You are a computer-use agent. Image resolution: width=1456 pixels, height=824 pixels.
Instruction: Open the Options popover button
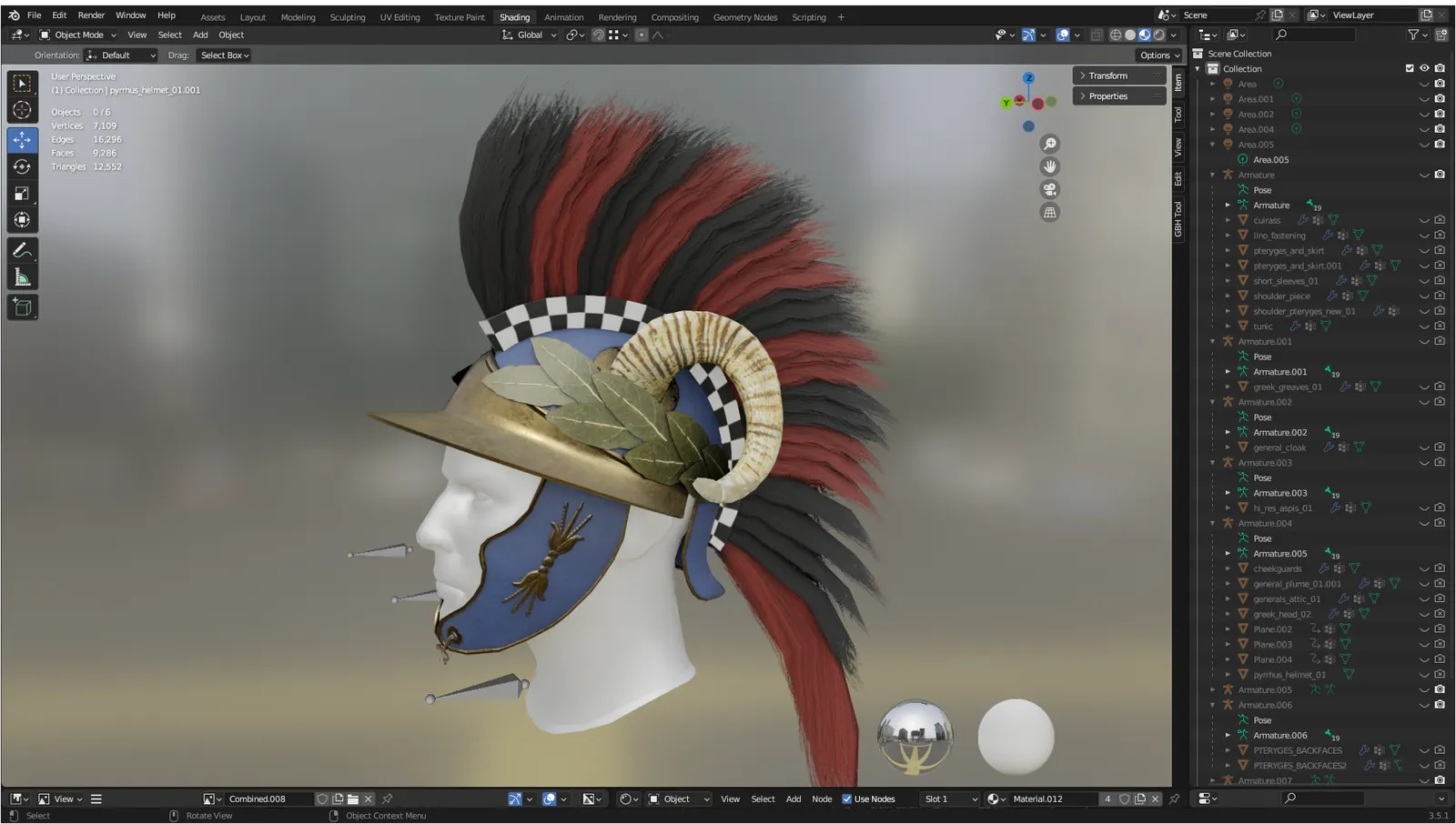1158,55
